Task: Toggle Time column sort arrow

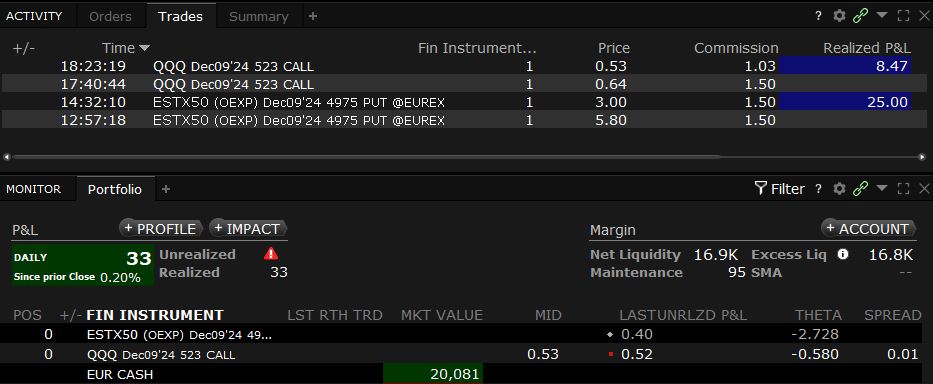Action: tap(145, 48)
